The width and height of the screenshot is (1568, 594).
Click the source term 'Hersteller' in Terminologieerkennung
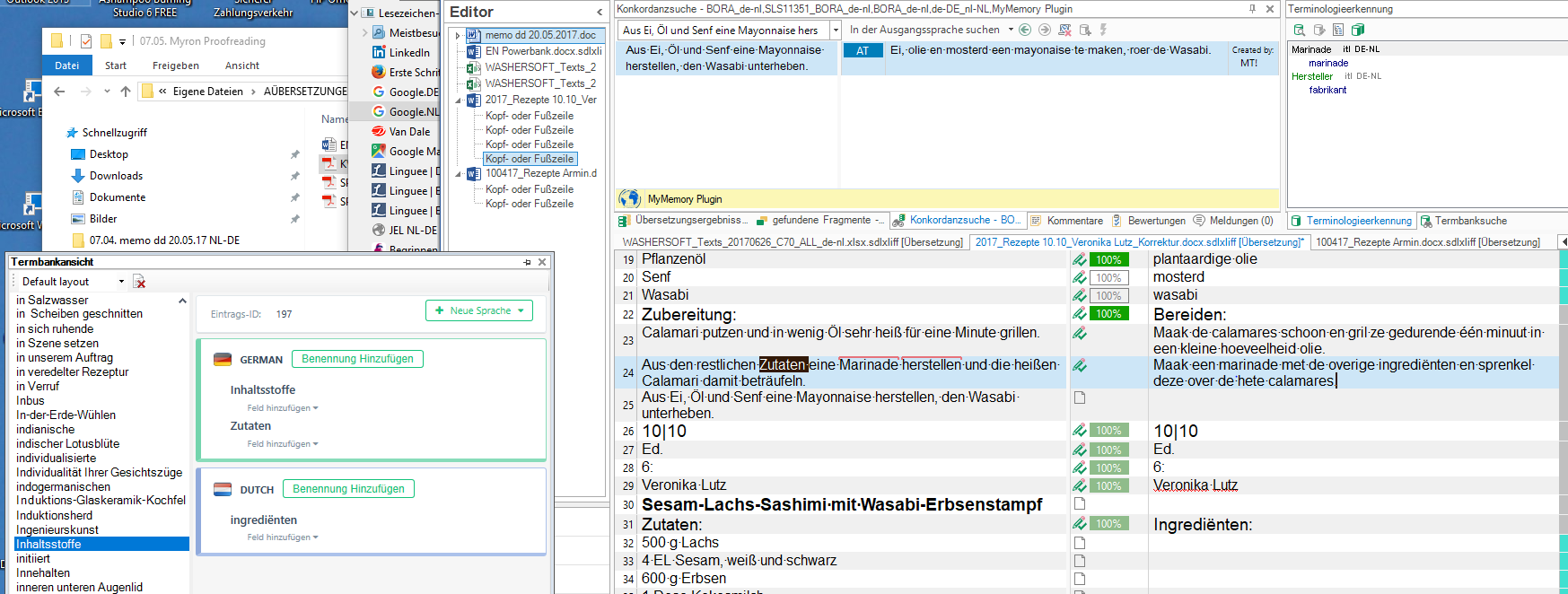1312,77
